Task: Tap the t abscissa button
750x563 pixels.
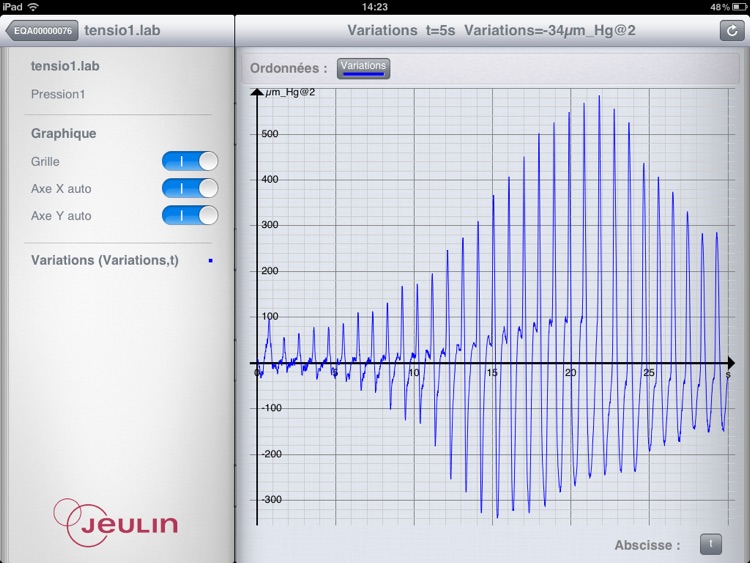Action: click(711, 544)
